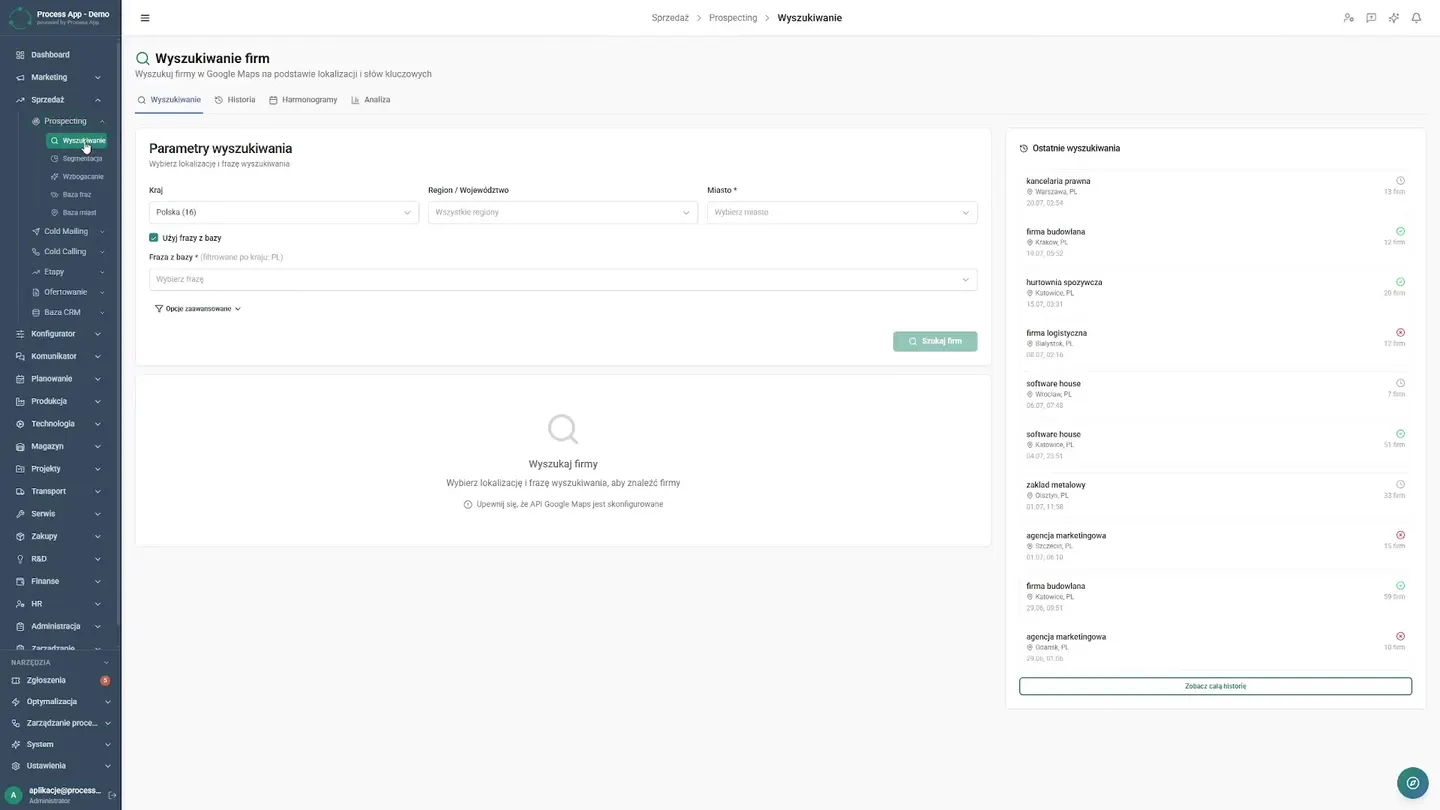Click the status icon on the Białystok search row
1440x810 pixels.
click(1400, 332)
